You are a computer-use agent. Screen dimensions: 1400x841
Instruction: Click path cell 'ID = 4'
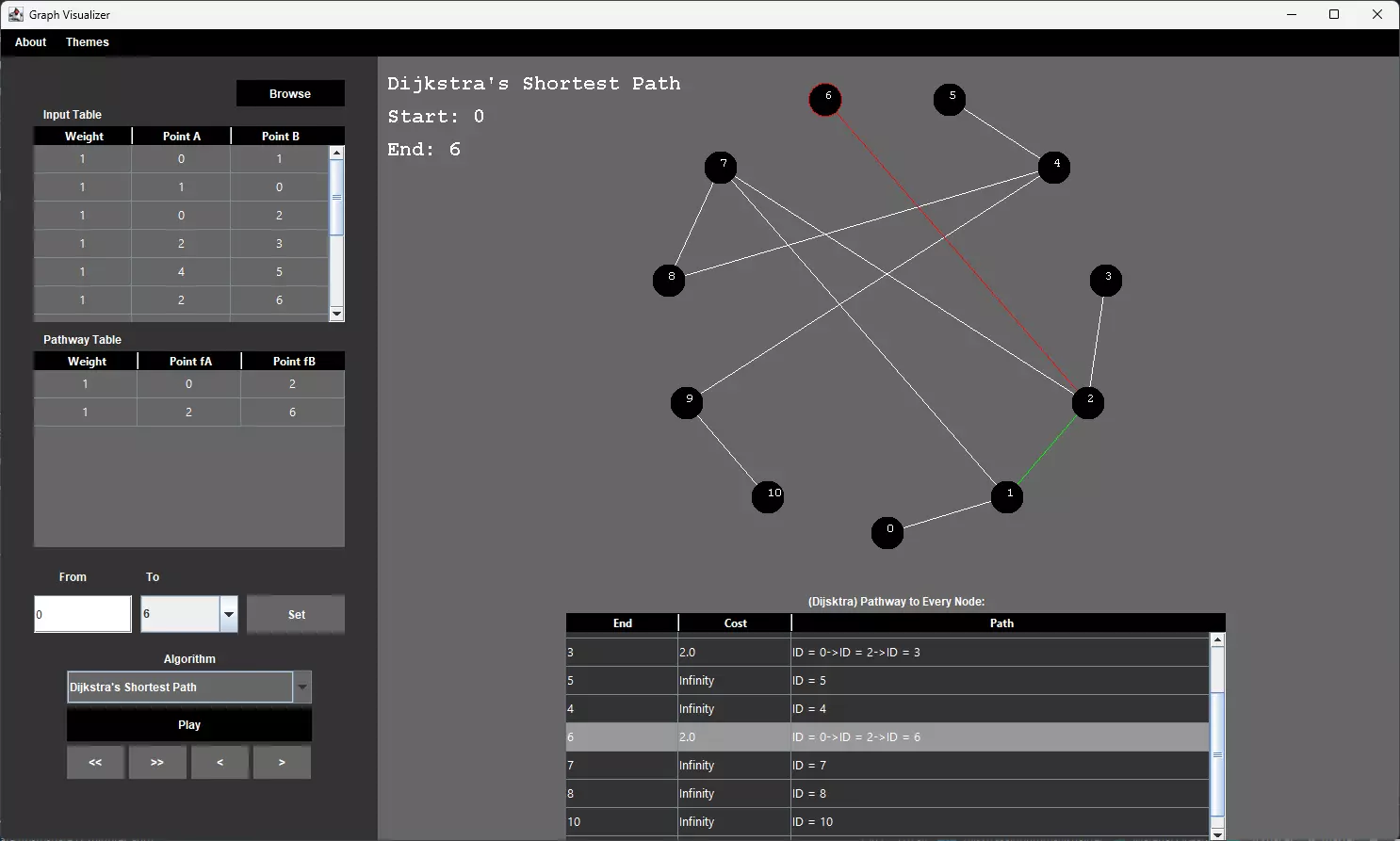[x=1000, y=708]
